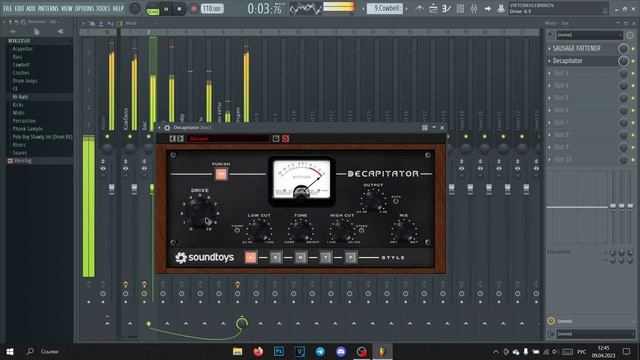Image resolution: width=640 pixels, height=360 pixels.
Task: Select style A in Decapitator
Action: pos(251,257)
